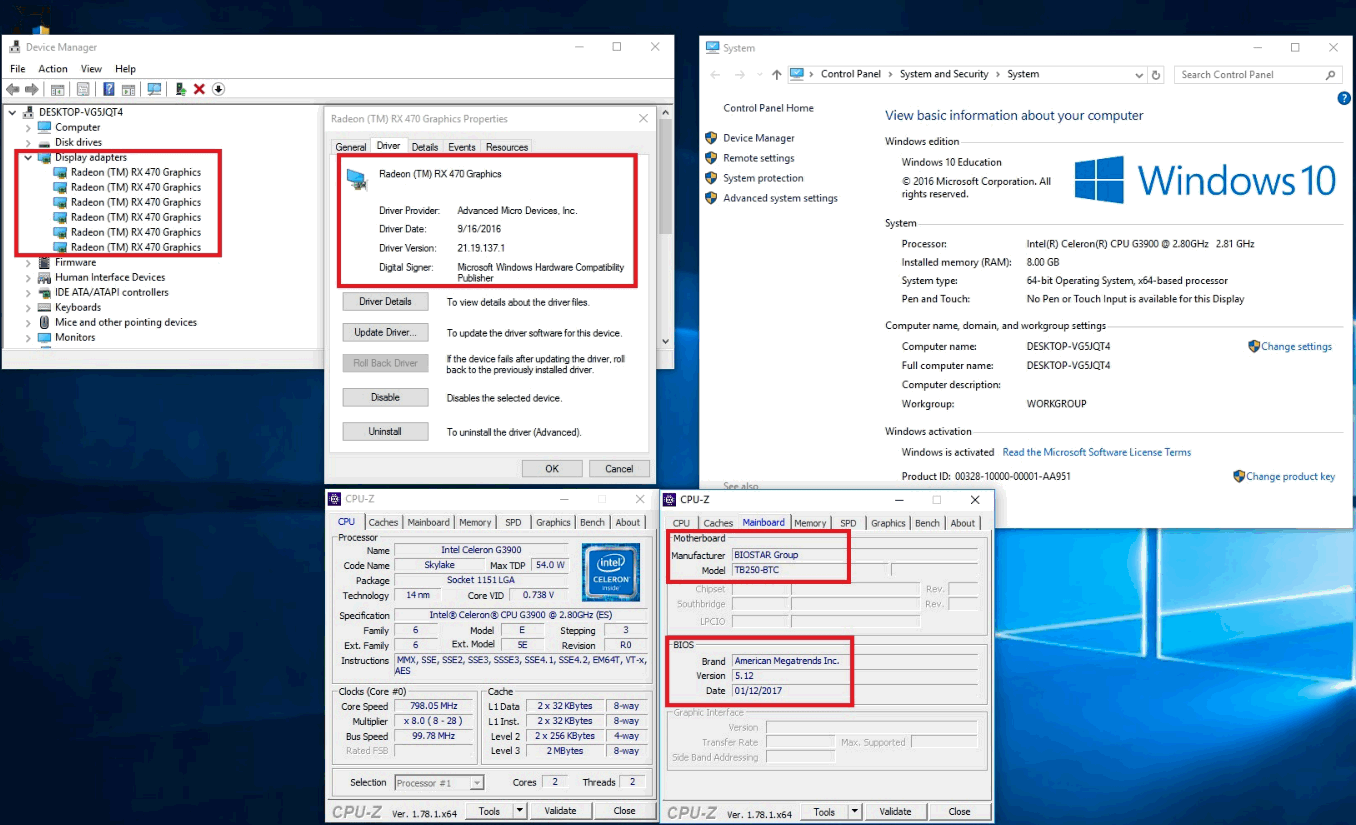Open Memory tab in CPU-Z Mainboard window
1356x825 pixels.
[810, 522]
